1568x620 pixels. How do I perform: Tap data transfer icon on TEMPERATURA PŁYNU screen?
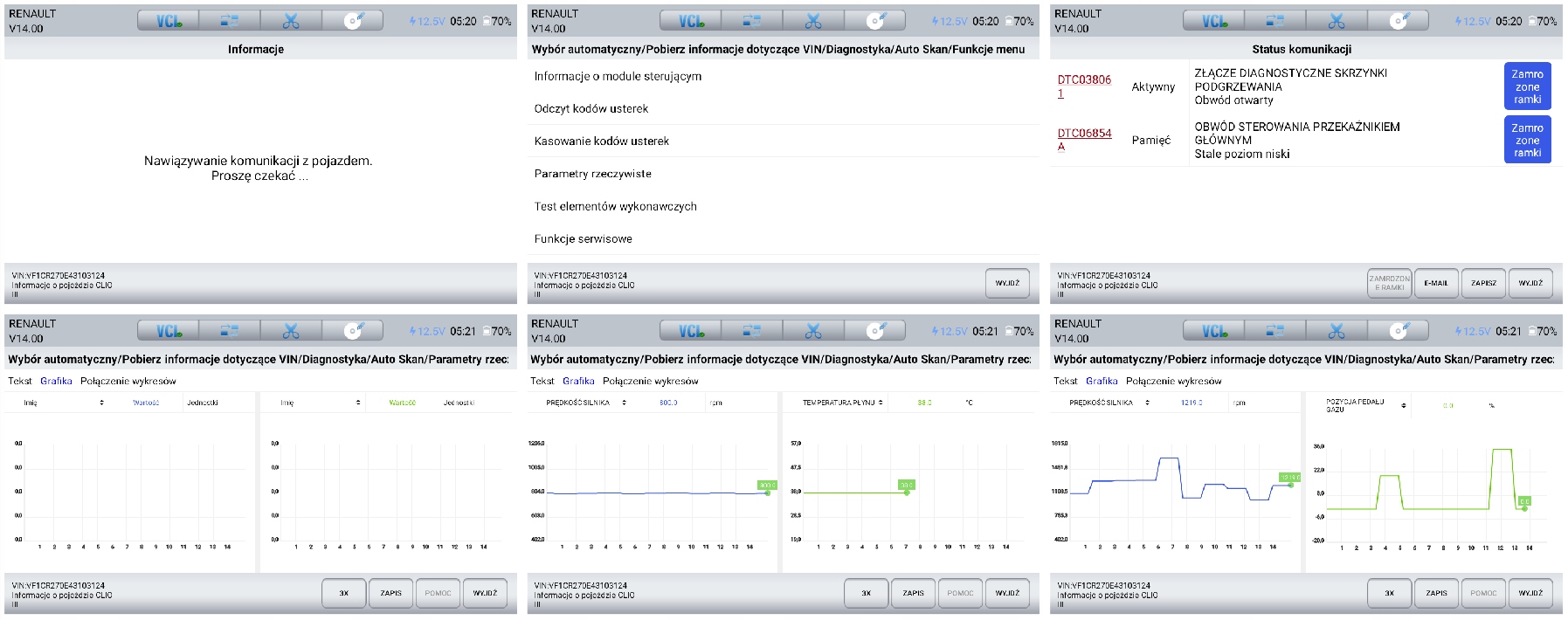tap(752, 331)
